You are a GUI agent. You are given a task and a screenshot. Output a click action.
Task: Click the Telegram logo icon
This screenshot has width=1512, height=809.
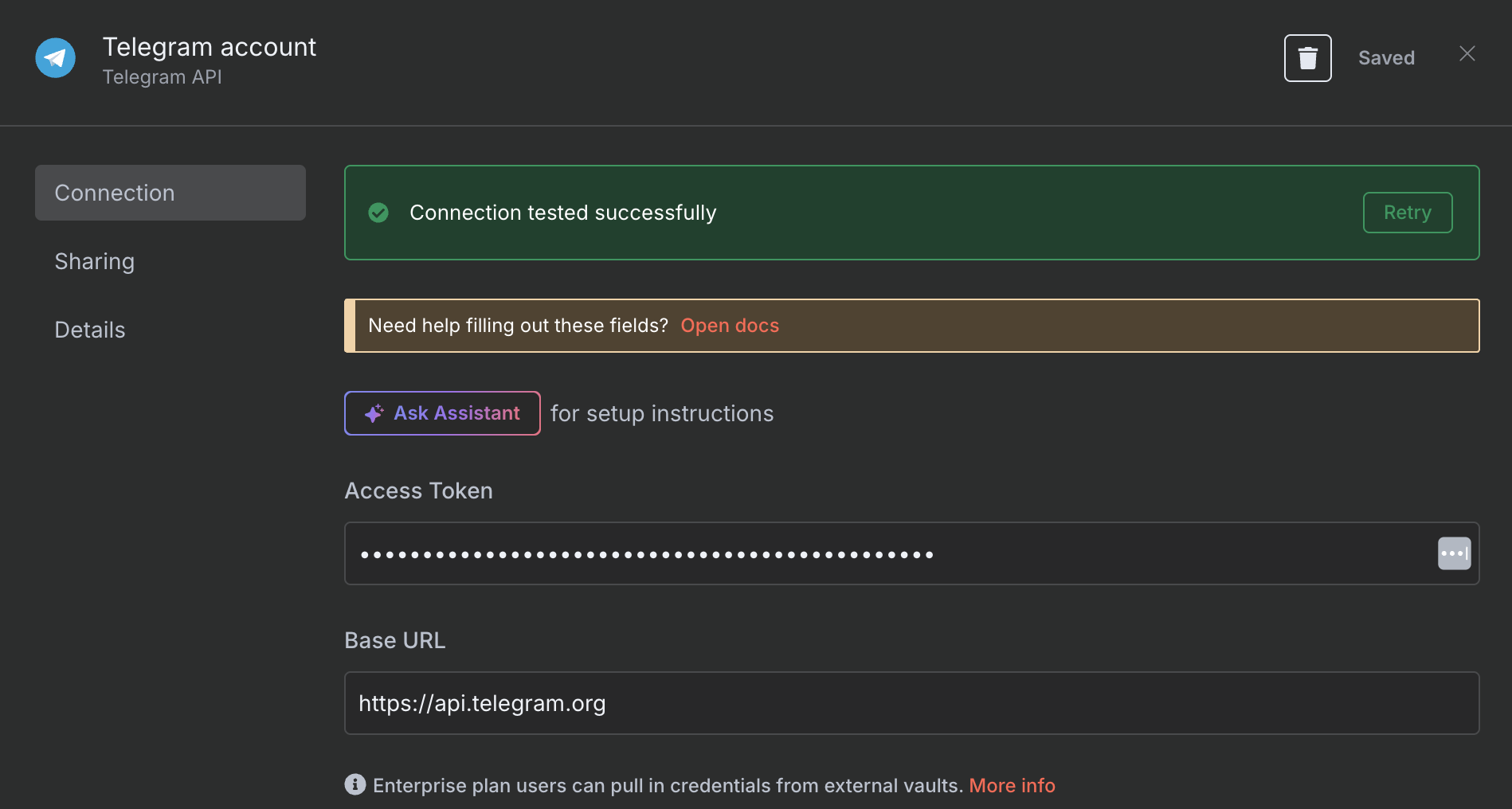click(56, 58)
